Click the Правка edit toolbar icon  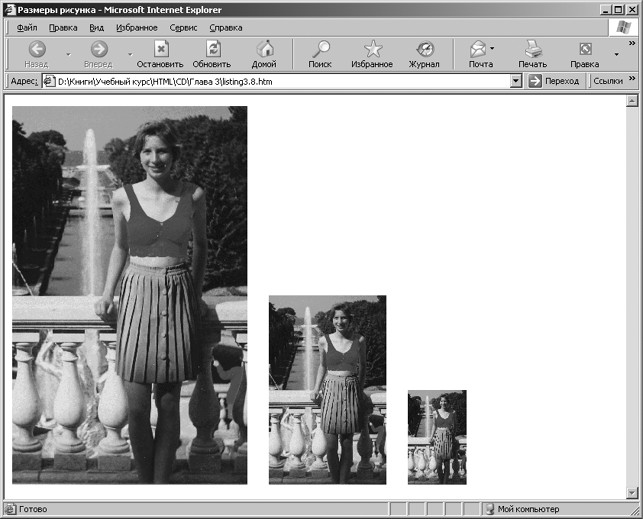point(585,49)
